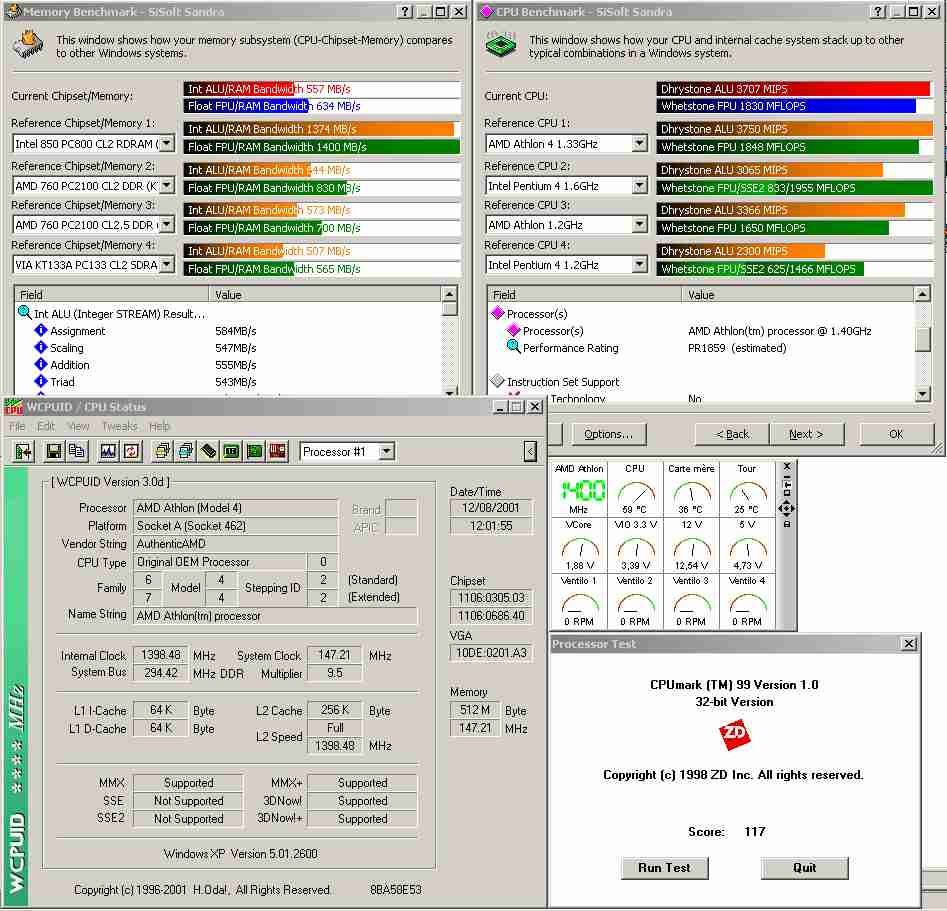Open the AMD Athlon 1.2GHz reference dropdown
The width and height of the screenshot is (947, 911).
pyautogui.click(x=640, y=224)
